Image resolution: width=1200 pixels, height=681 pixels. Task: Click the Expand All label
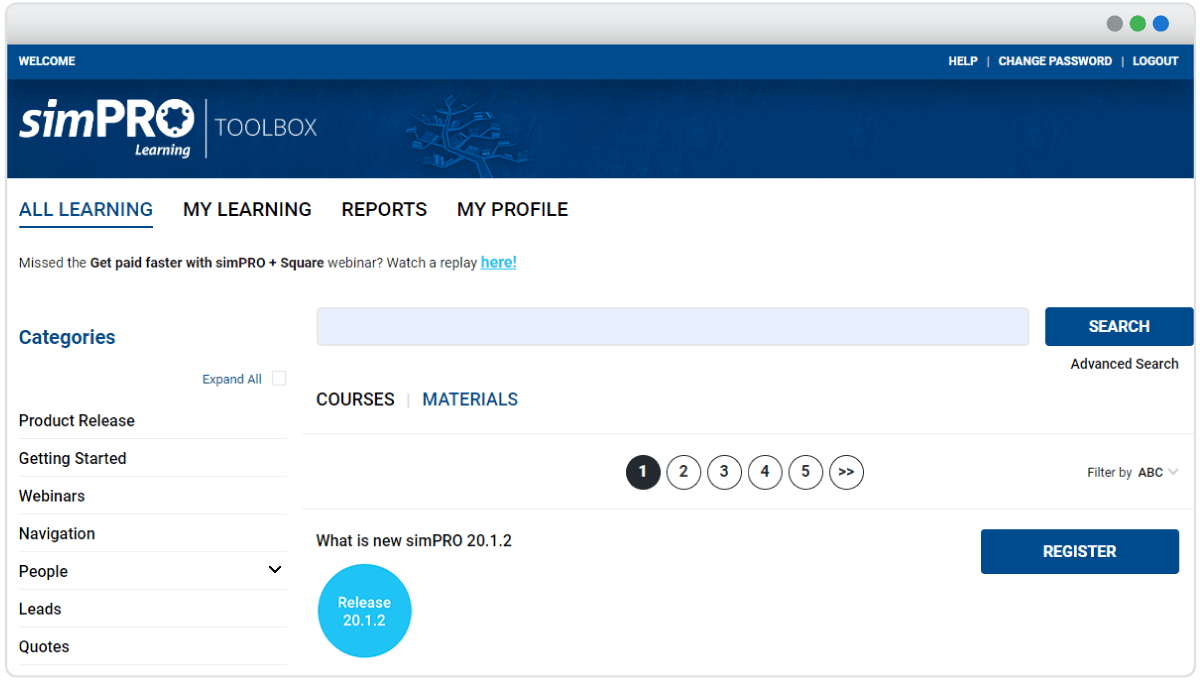tap(232, 379)
